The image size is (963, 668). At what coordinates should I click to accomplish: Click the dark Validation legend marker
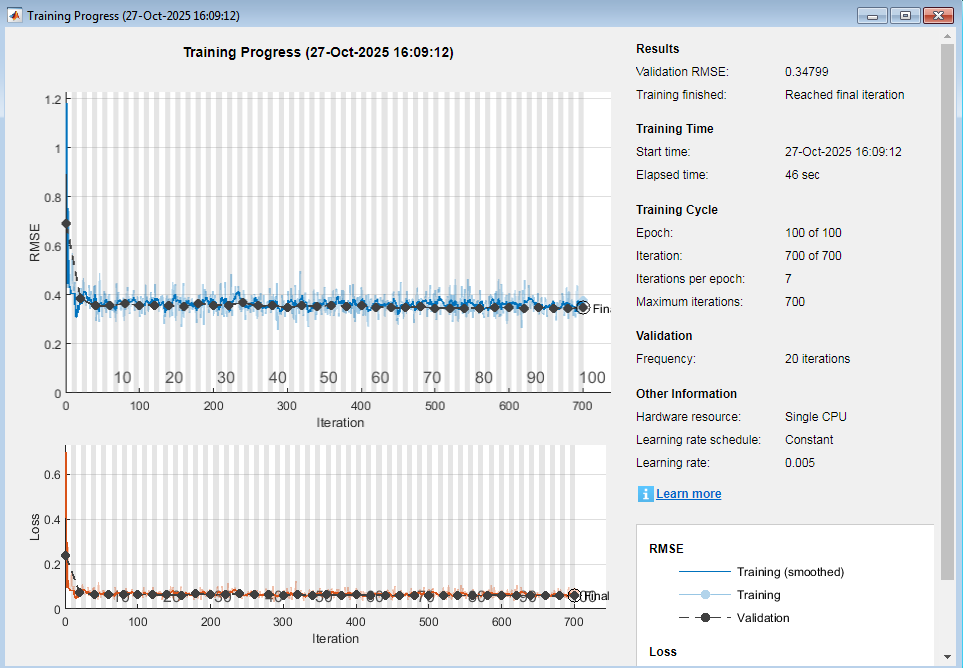pos(705,618)
